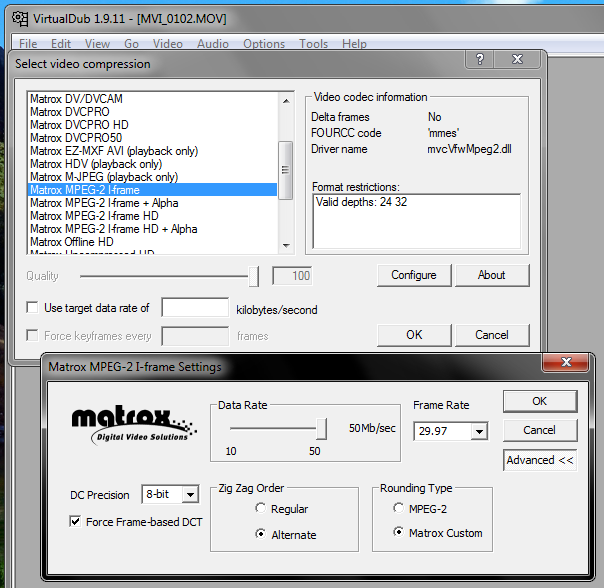Select Matrox MPEG-2 I-frame HD codec
The width and height of the screenshot is (604, 588).
coord(153,216)
